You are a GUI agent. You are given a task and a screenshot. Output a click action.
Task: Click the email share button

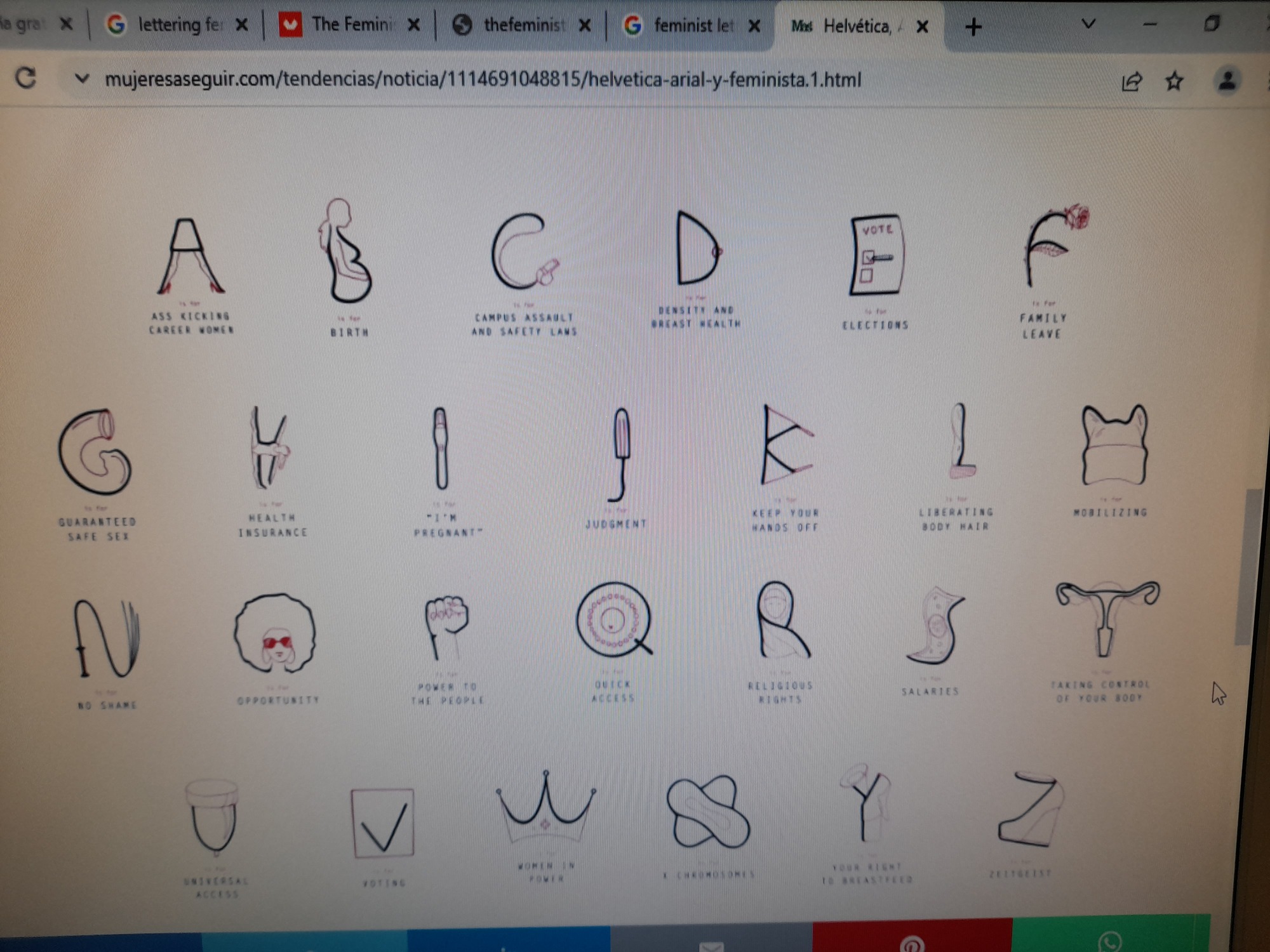tap(711, 944)
